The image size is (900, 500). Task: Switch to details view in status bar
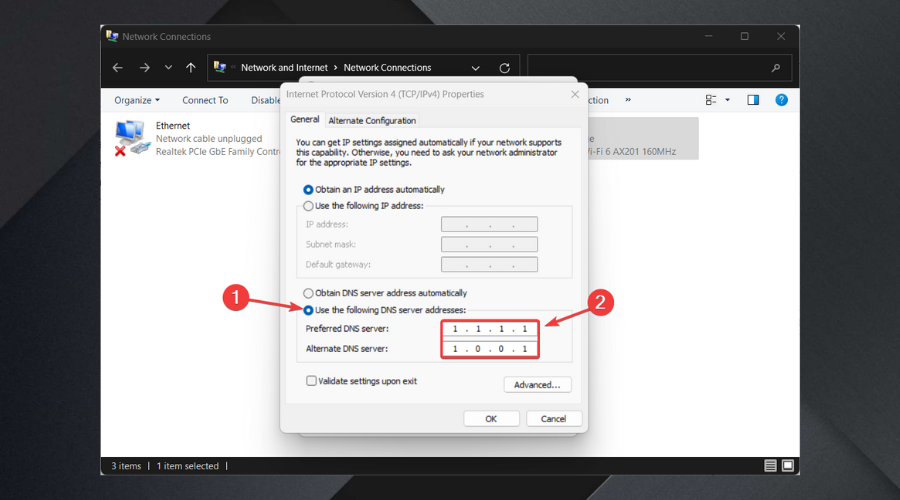coord(770,466)
